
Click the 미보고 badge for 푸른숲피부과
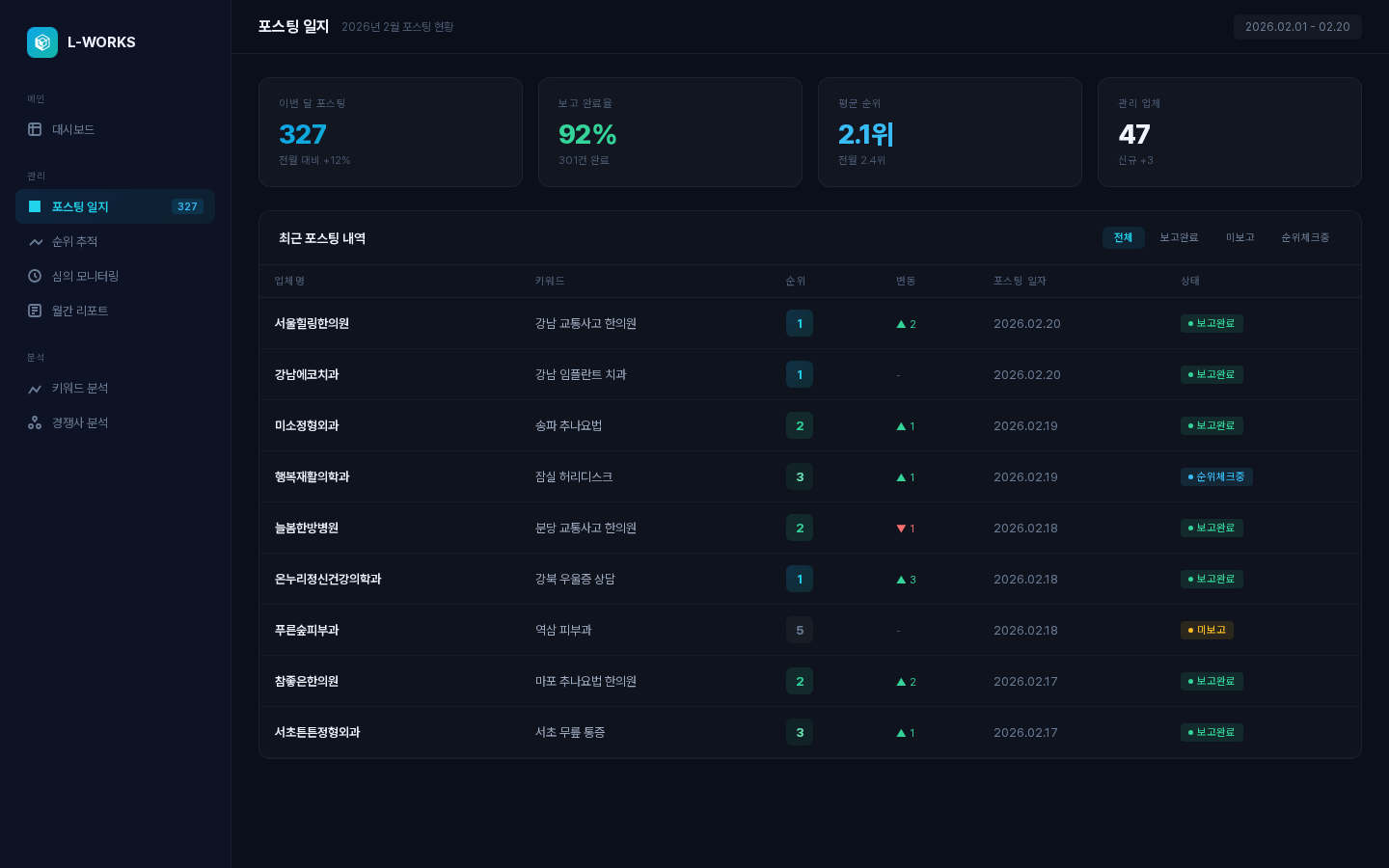coord(1207,630)
